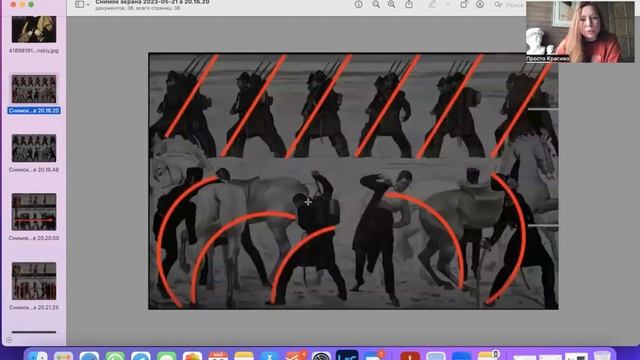Click the plus icon below the thumbnail sidebar
Image resolution: width=640 pixels, height=360 pixels.
click(9, 340)
